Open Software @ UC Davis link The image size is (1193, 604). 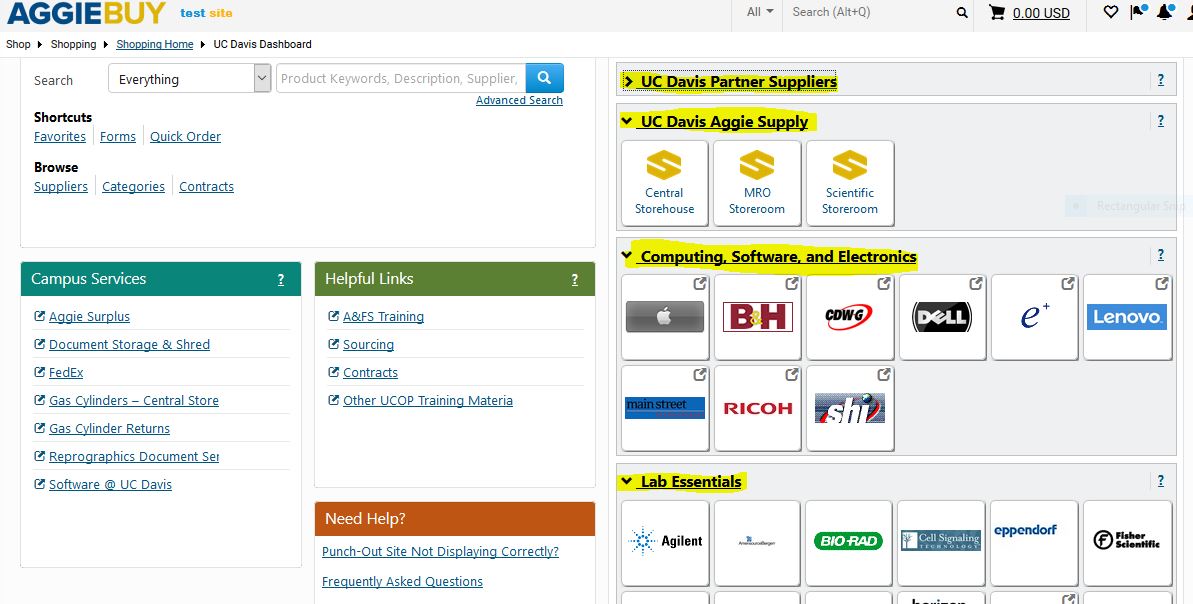110,485
